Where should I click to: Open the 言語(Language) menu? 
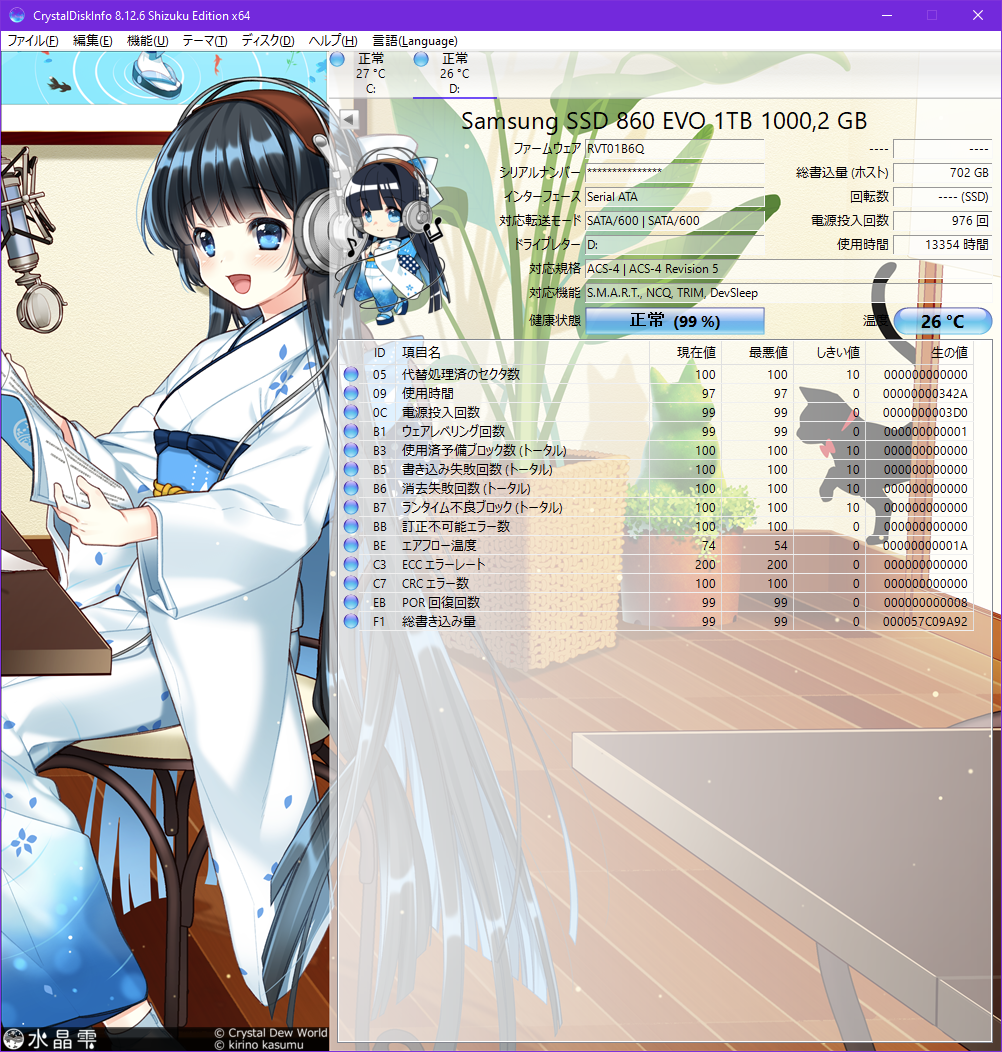point(415,41)
